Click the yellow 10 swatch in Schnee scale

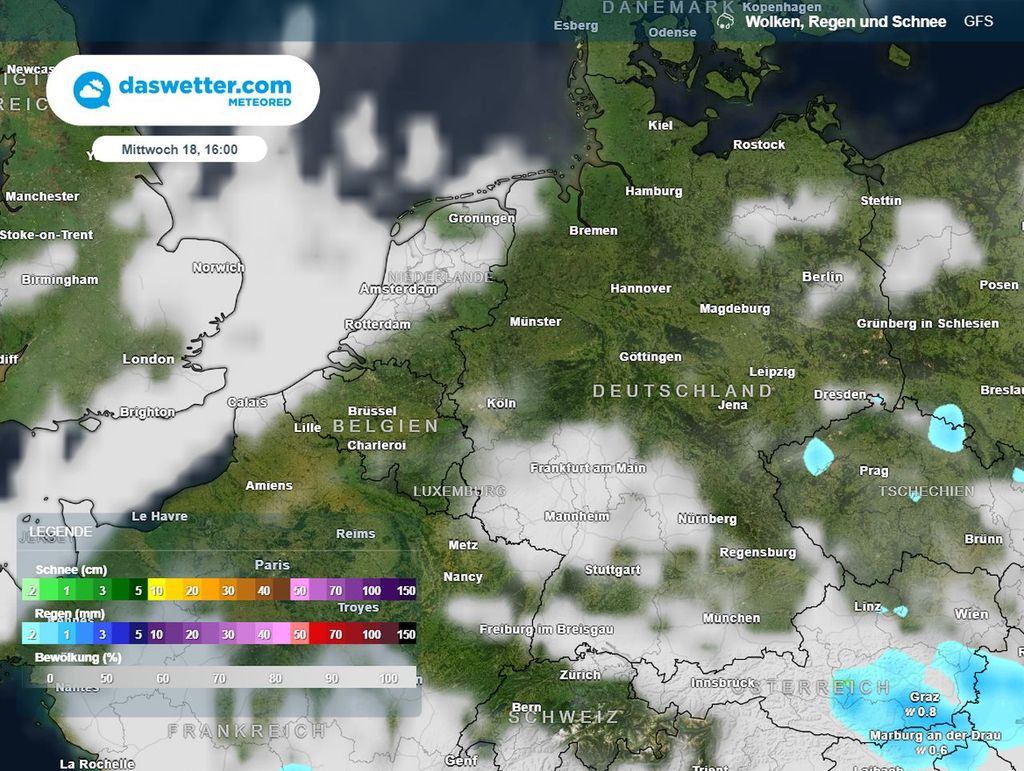pyautogui.click(x=158, y=591)
